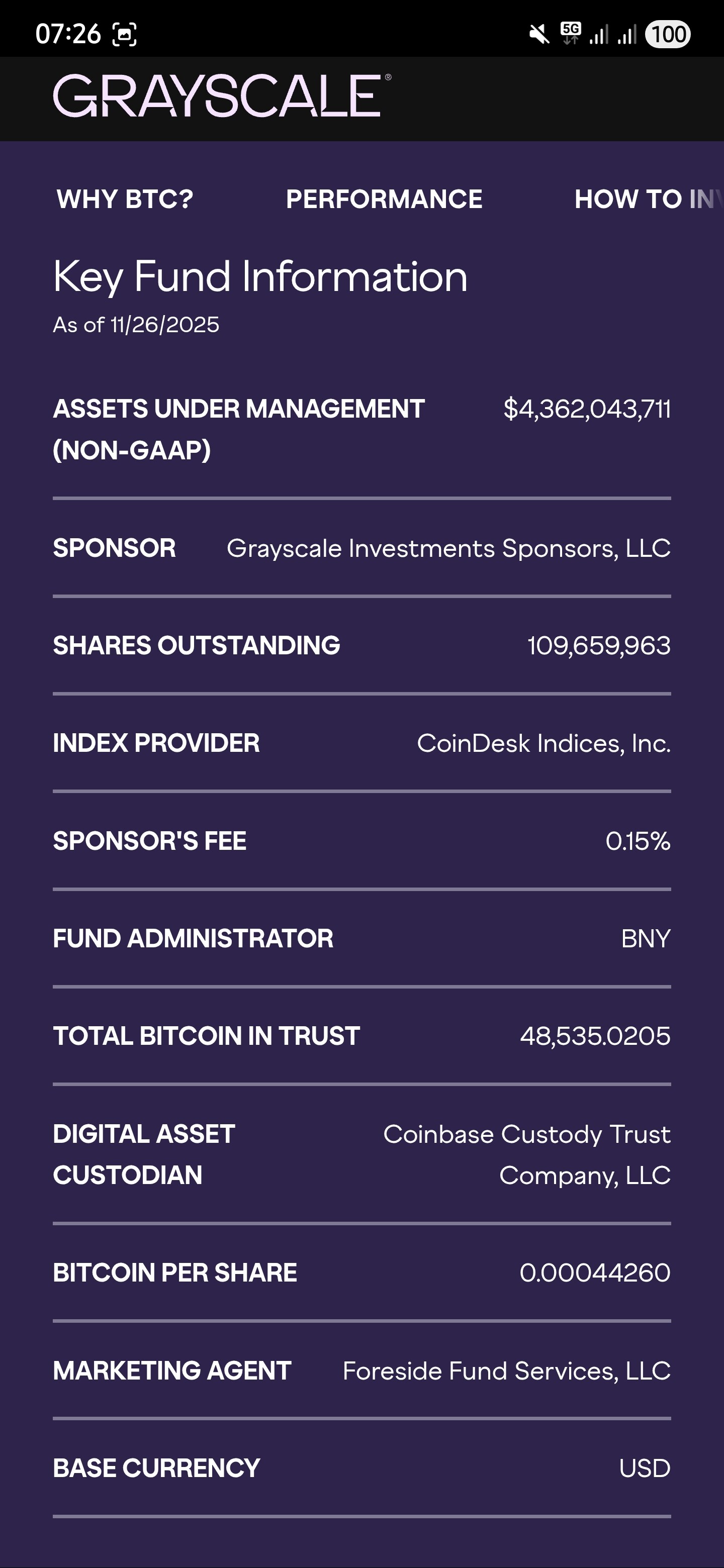Click Foreside Fund Services, LLC marketing agent
Image resolution: width=724 pixels, height=1568 pixels.
[x=507, y=1371]
